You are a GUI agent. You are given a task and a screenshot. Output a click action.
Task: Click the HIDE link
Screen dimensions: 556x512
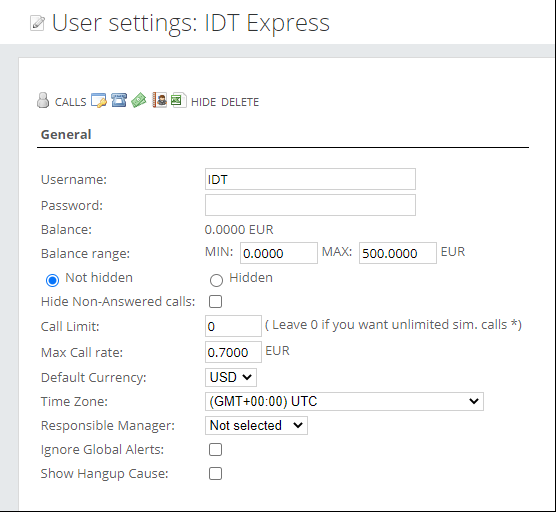point(204,102)
